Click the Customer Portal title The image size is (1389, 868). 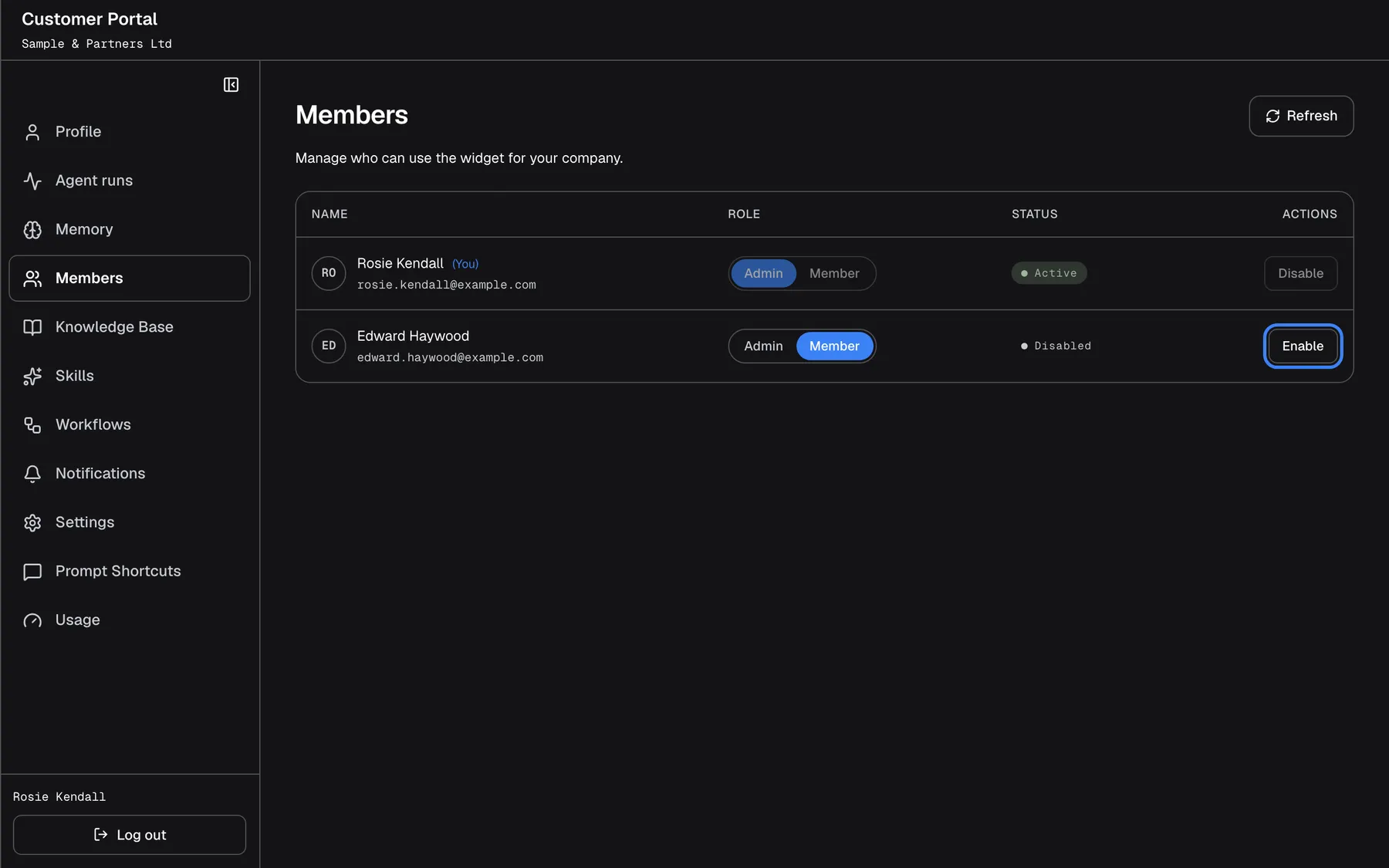pos(90,19)
